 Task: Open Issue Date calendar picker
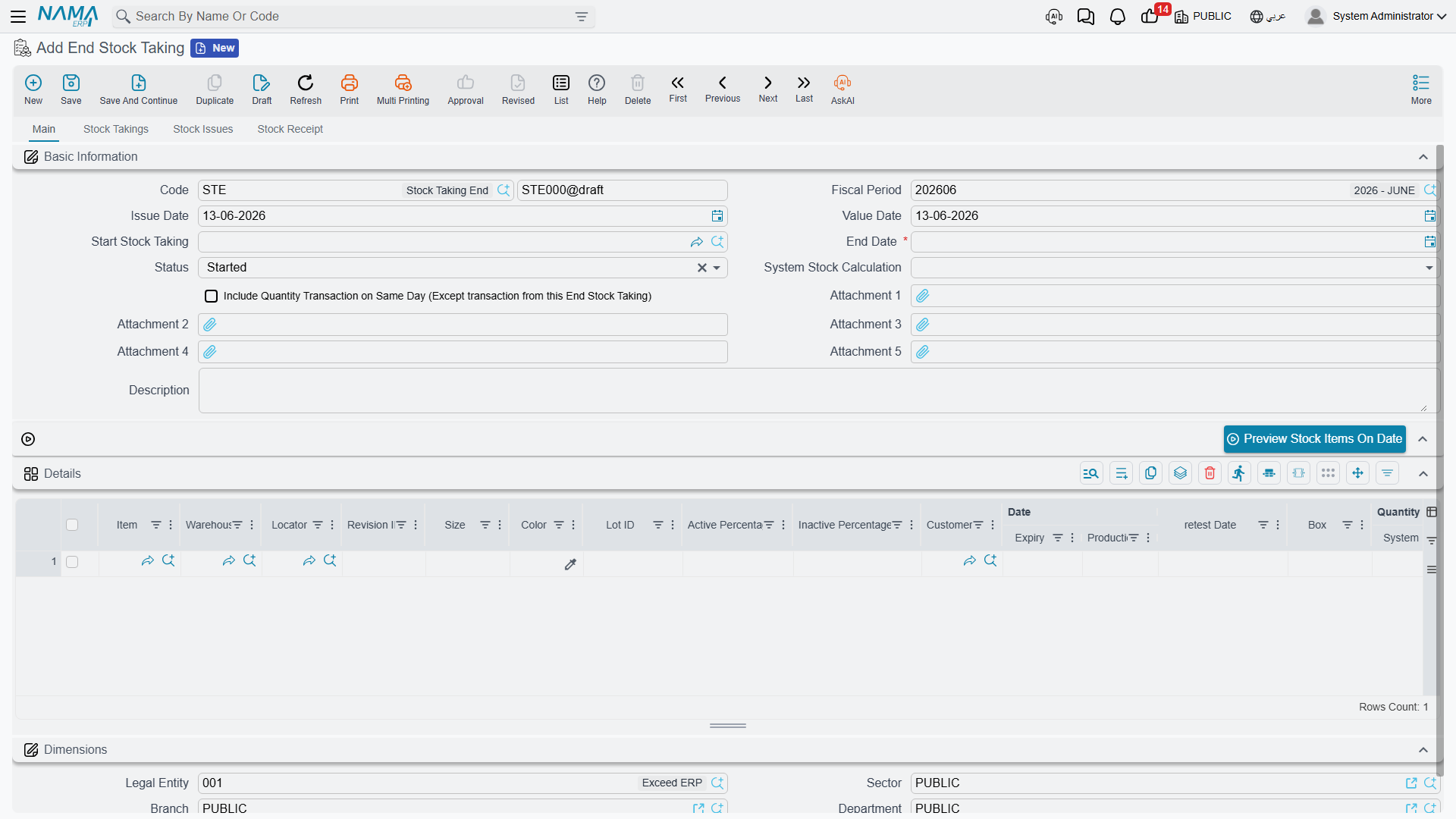717,216
